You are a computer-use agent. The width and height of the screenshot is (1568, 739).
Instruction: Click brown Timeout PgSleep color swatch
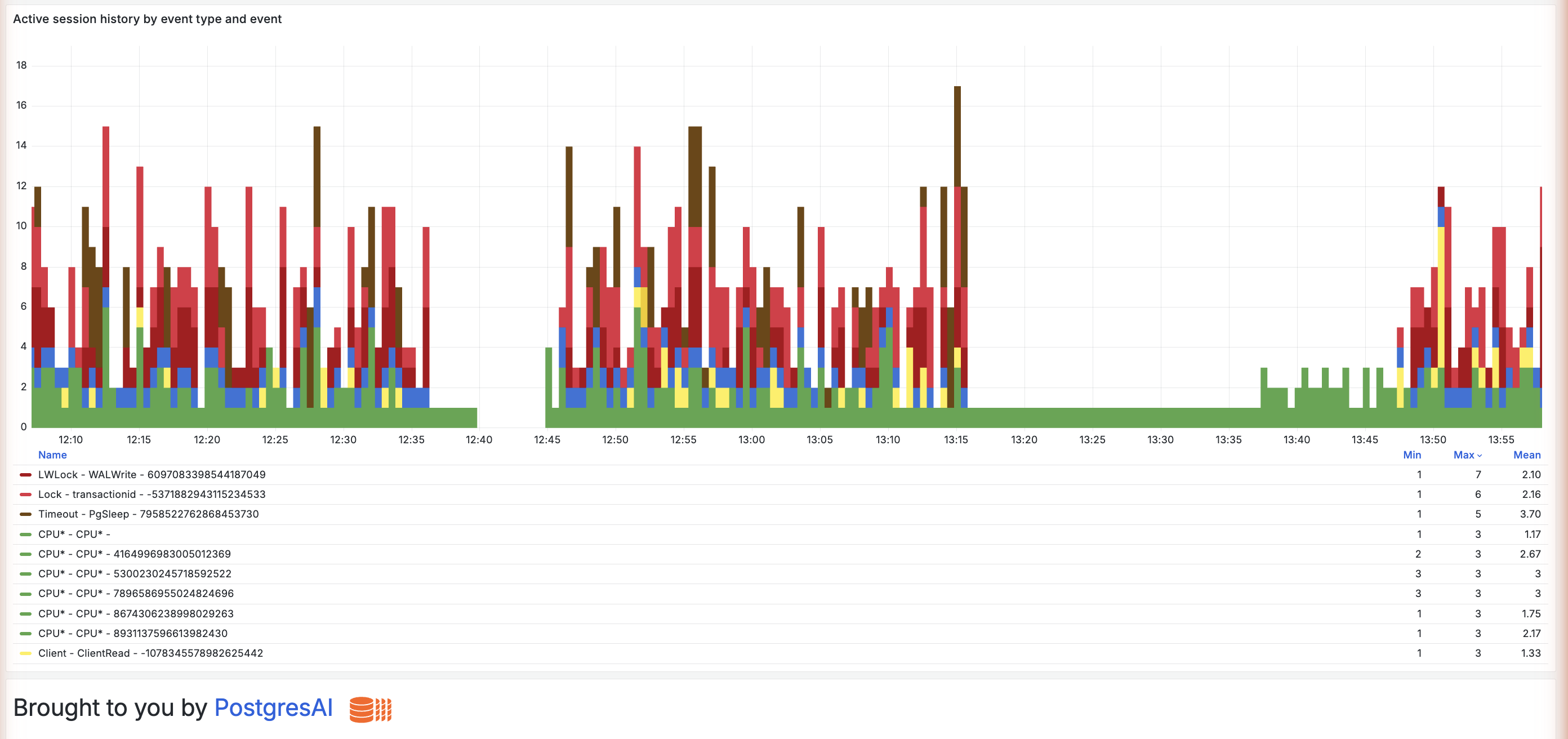pos(25,514)
